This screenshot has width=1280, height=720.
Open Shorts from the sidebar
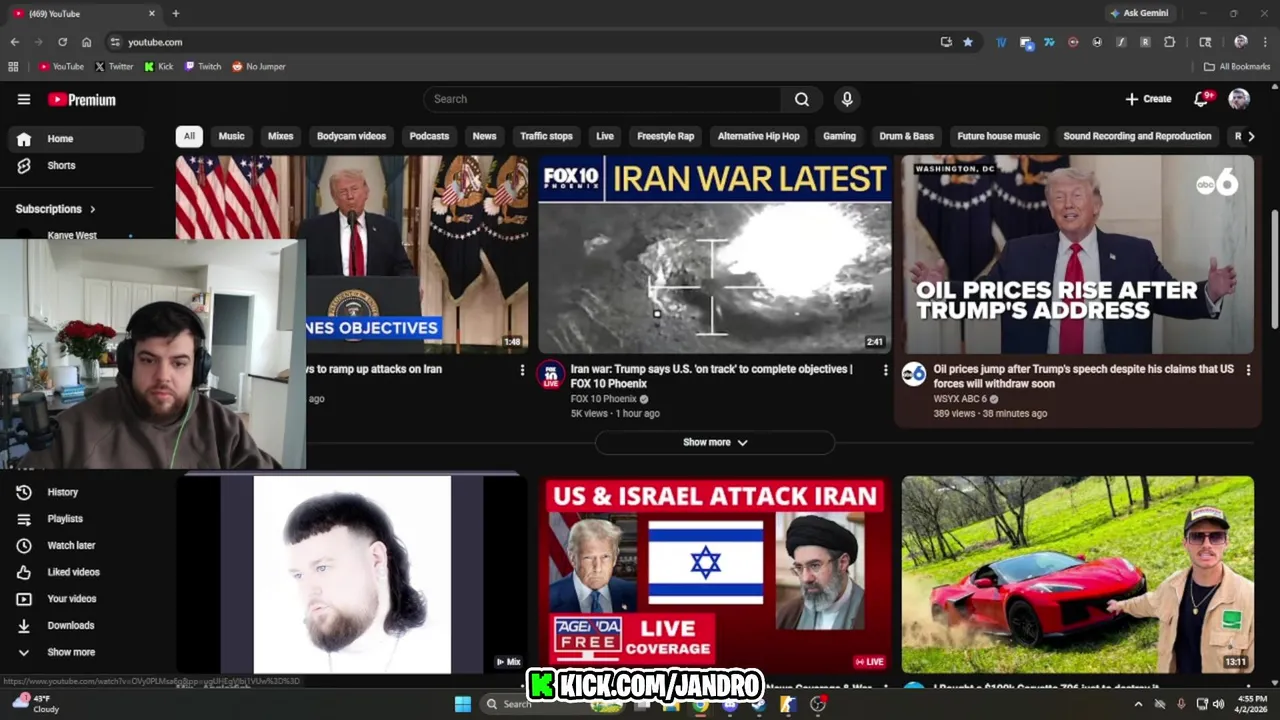coord(61,165)
